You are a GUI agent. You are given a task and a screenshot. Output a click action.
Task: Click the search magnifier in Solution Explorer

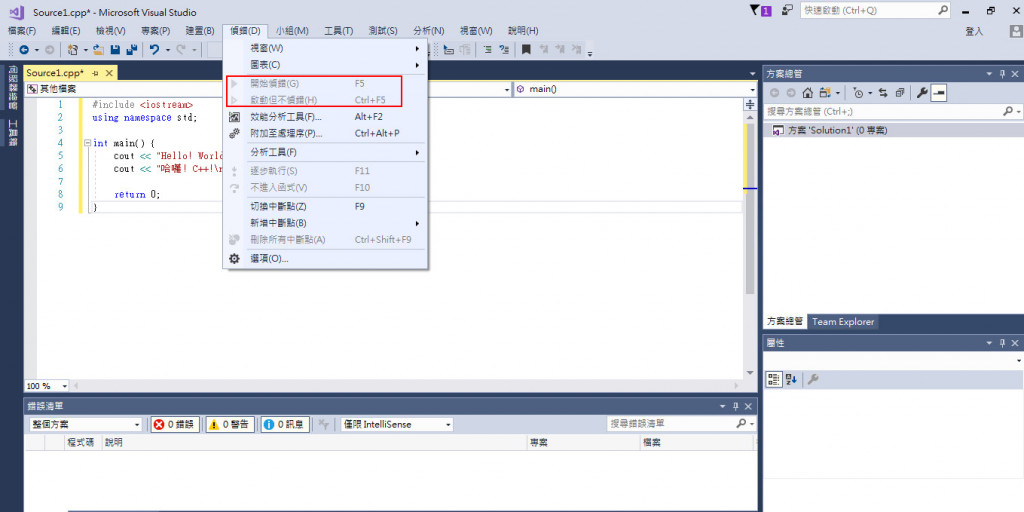1008,112
